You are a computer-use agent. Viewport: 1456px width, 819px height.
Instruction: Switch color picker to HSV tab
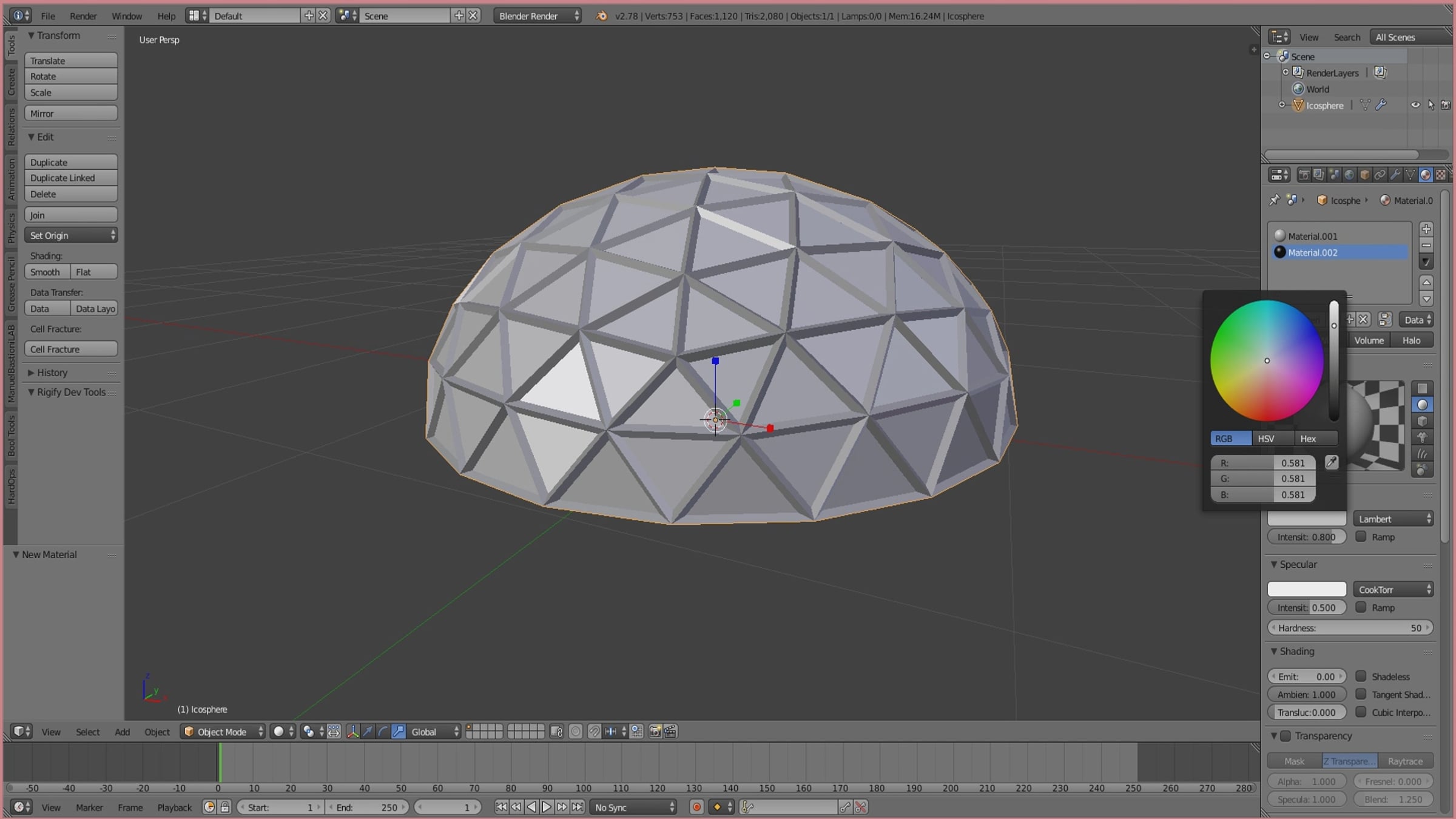tap(1266, 438)
